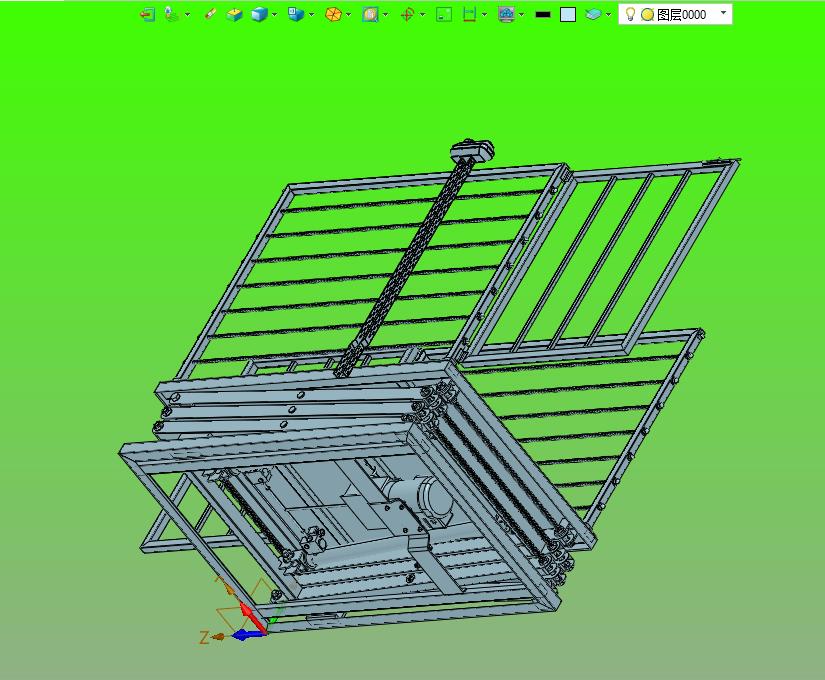The height and width of the screenshot is (680, 825).
Task: Click the zoom window magnifier icon
Action: [x=370, y=15]
